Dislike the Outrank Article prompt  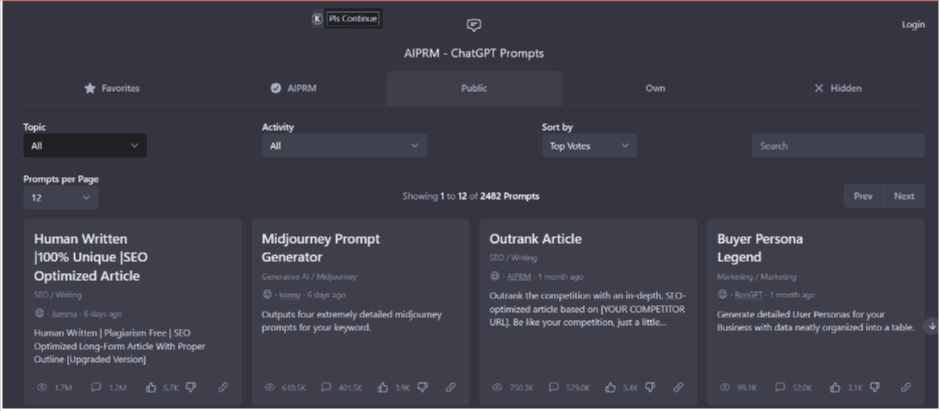(650, 388)
